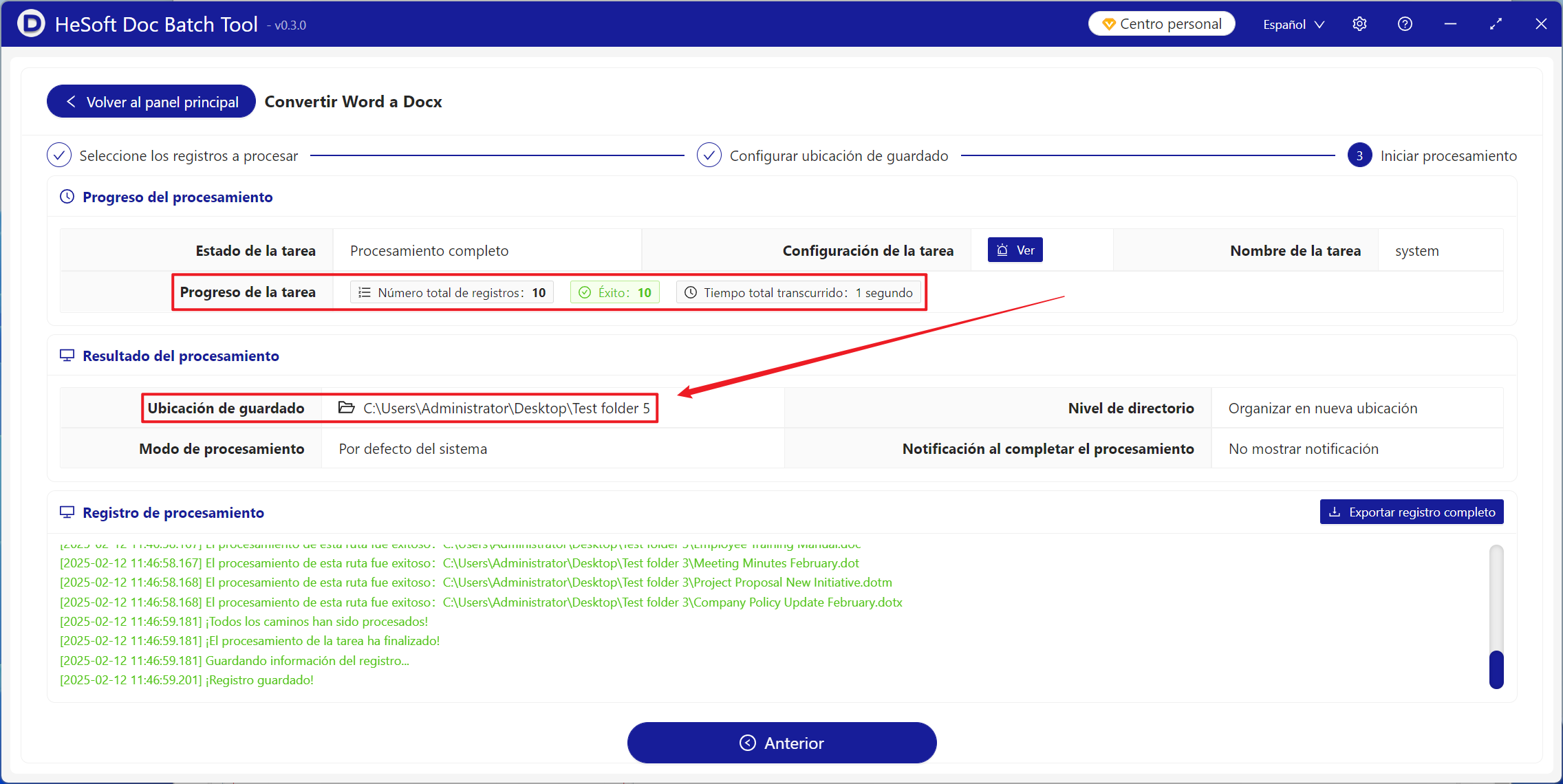Click the Procesamiento completo status value
Image resolution: width=1563 pixels, height=784 pixels.
(429, 251)
